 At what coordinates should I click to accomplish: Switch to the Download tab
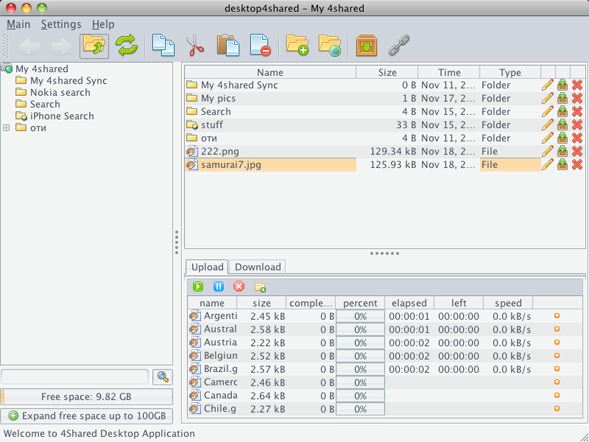tap(258, 267)
